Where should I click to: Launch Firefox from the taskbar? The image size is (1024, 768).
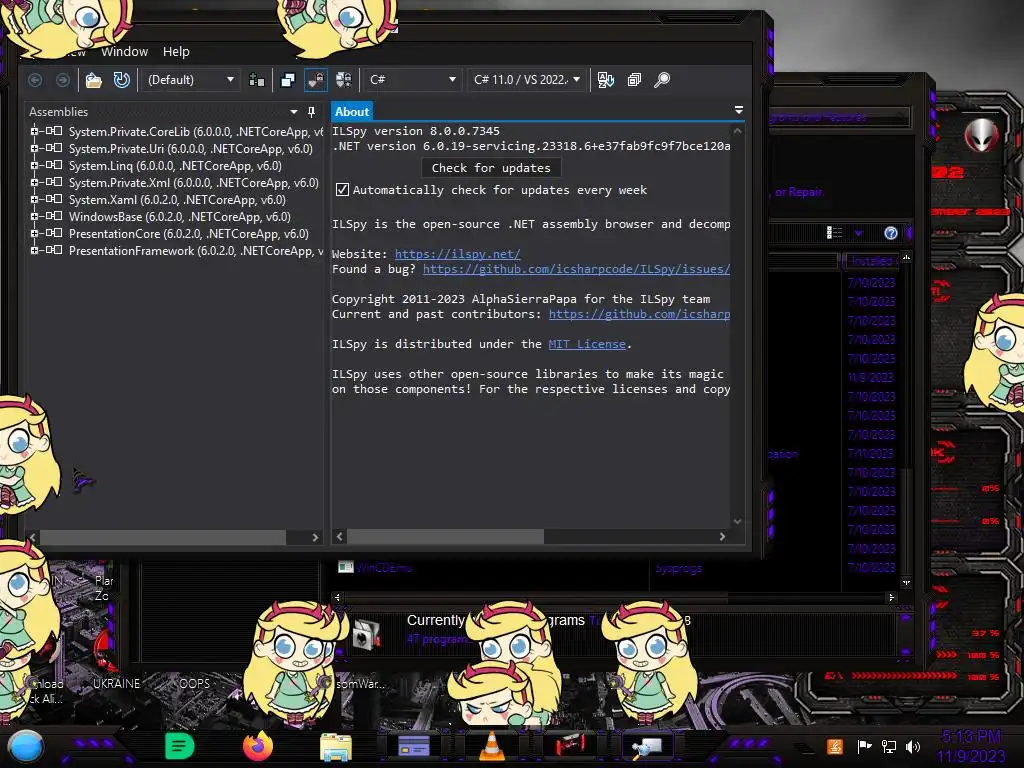tap(258, 746)
